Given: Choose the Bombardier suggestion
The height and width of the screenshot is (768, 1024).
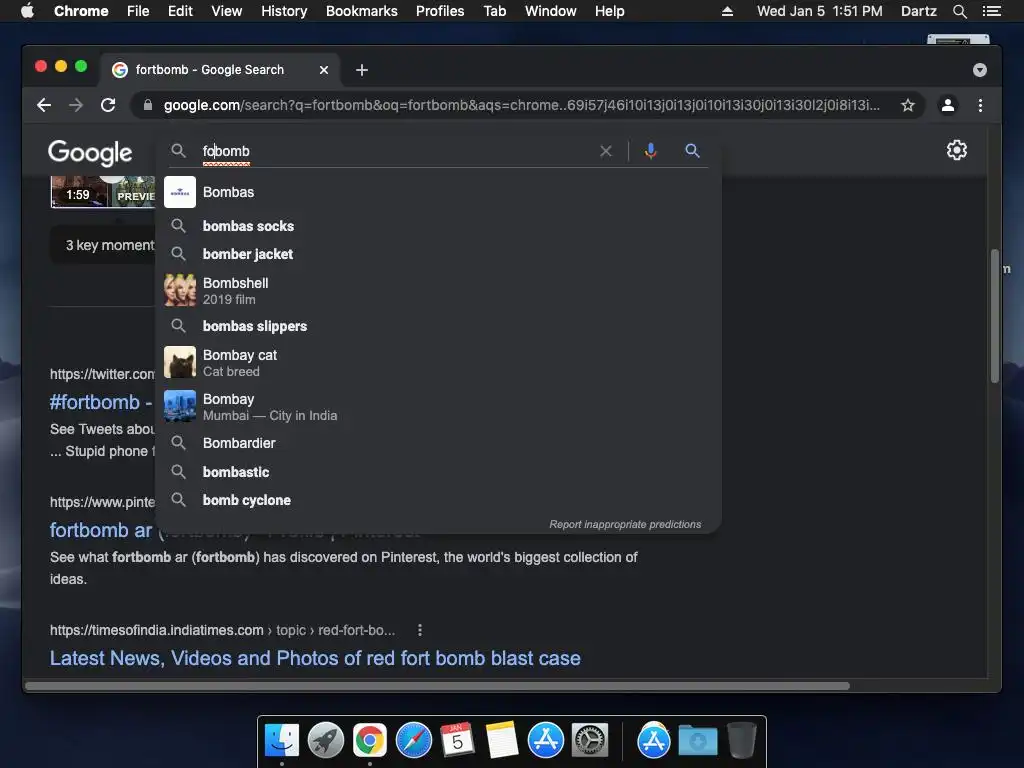Looking at the screenshot, I should [438, 443].
